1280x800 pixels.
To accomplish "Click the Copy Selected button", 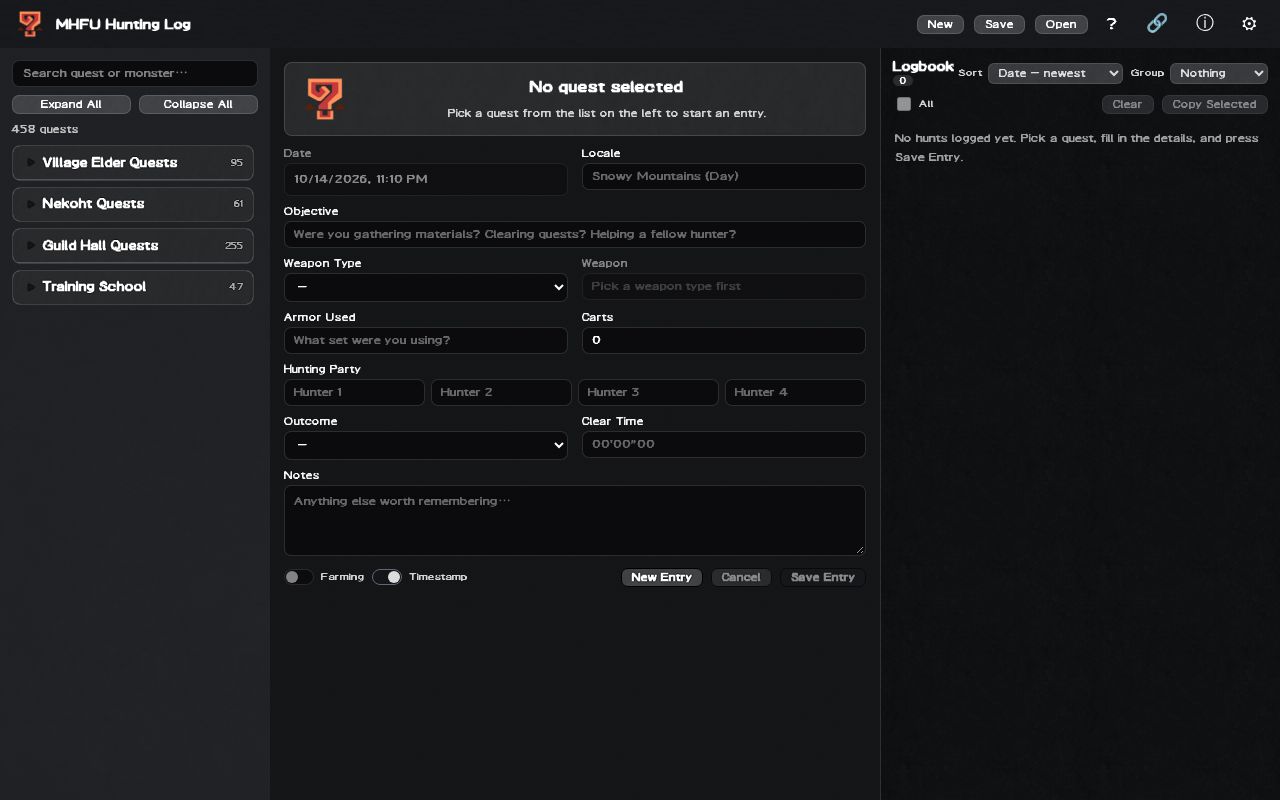I will 1215,104.
